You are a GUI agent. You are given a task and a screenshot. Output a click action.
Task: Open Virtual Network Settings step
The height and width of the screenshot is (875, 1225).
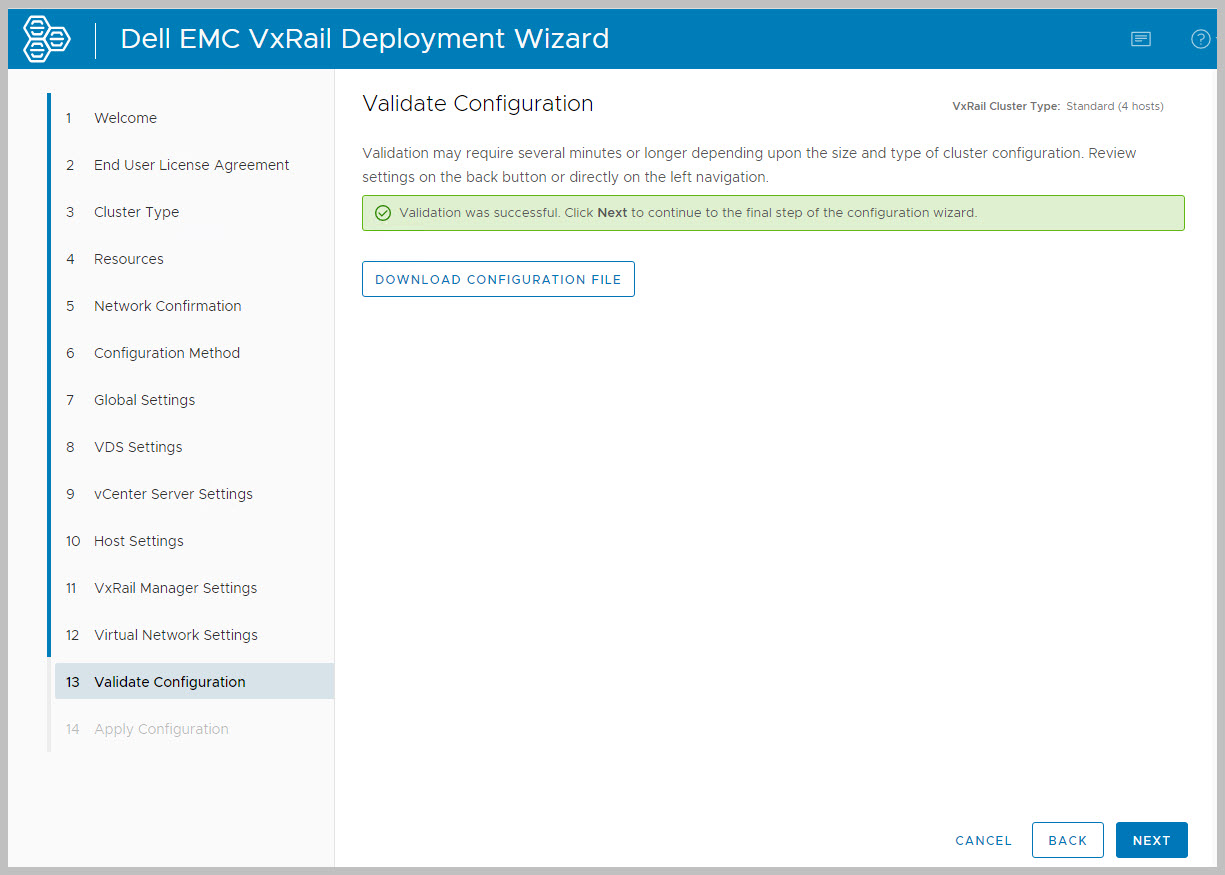[175, 635]
